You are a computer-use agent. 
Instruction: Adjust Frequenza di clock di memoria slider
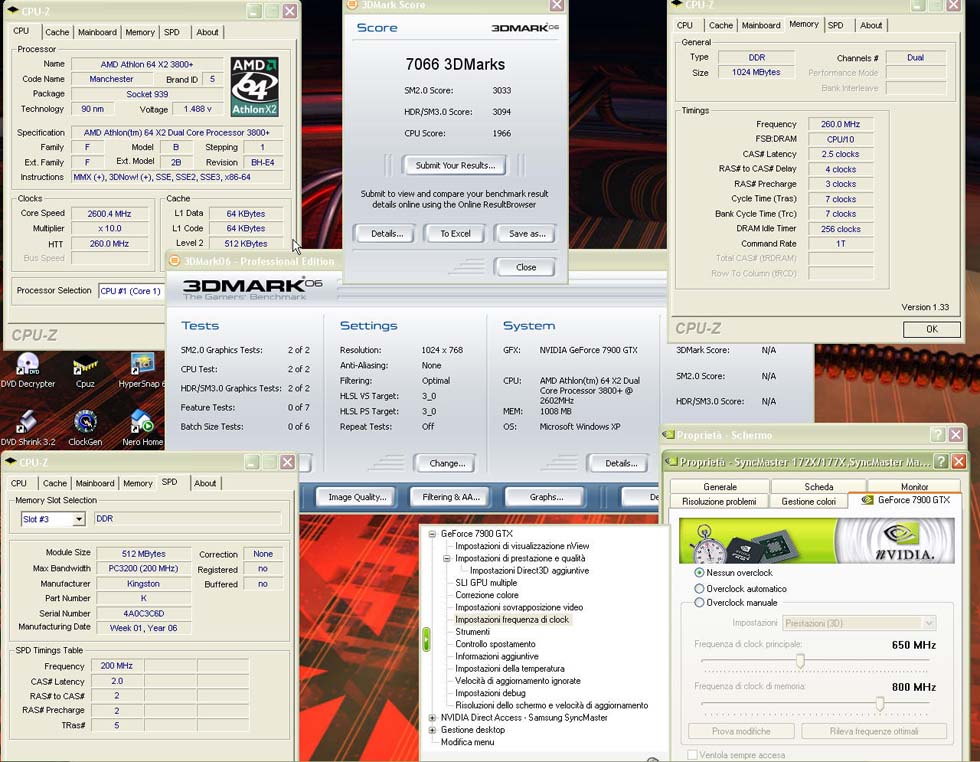point(879,703)
